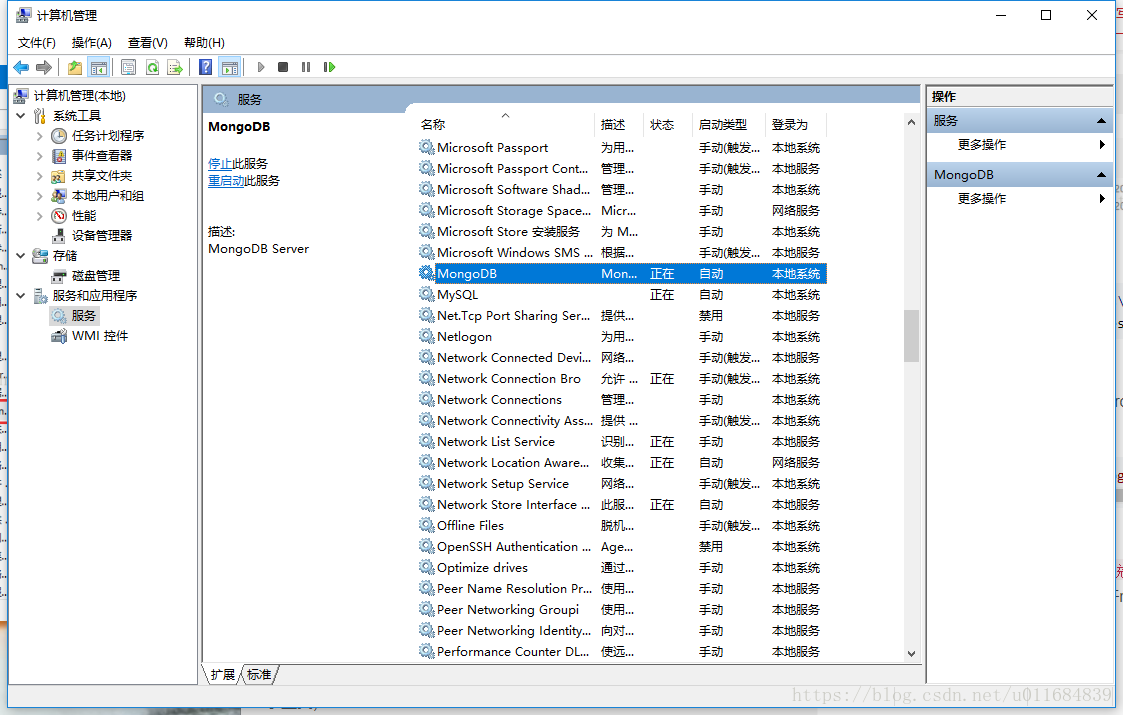Sort by 启动类型 column header
1123x715 pixels.
(728, 125)
